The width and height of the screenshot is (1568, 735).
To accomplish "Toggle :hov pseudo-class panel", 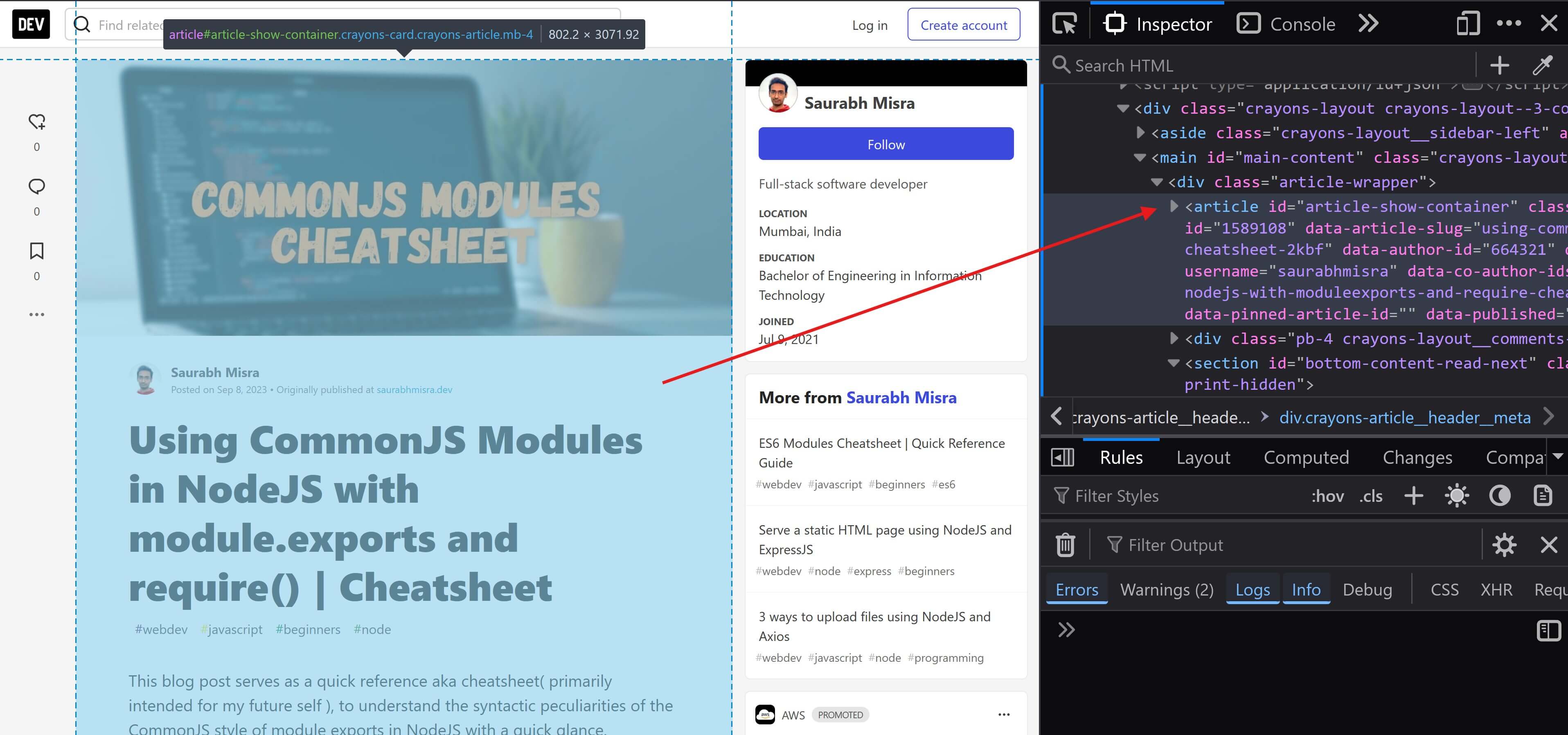I will (x=1327, y=496).
